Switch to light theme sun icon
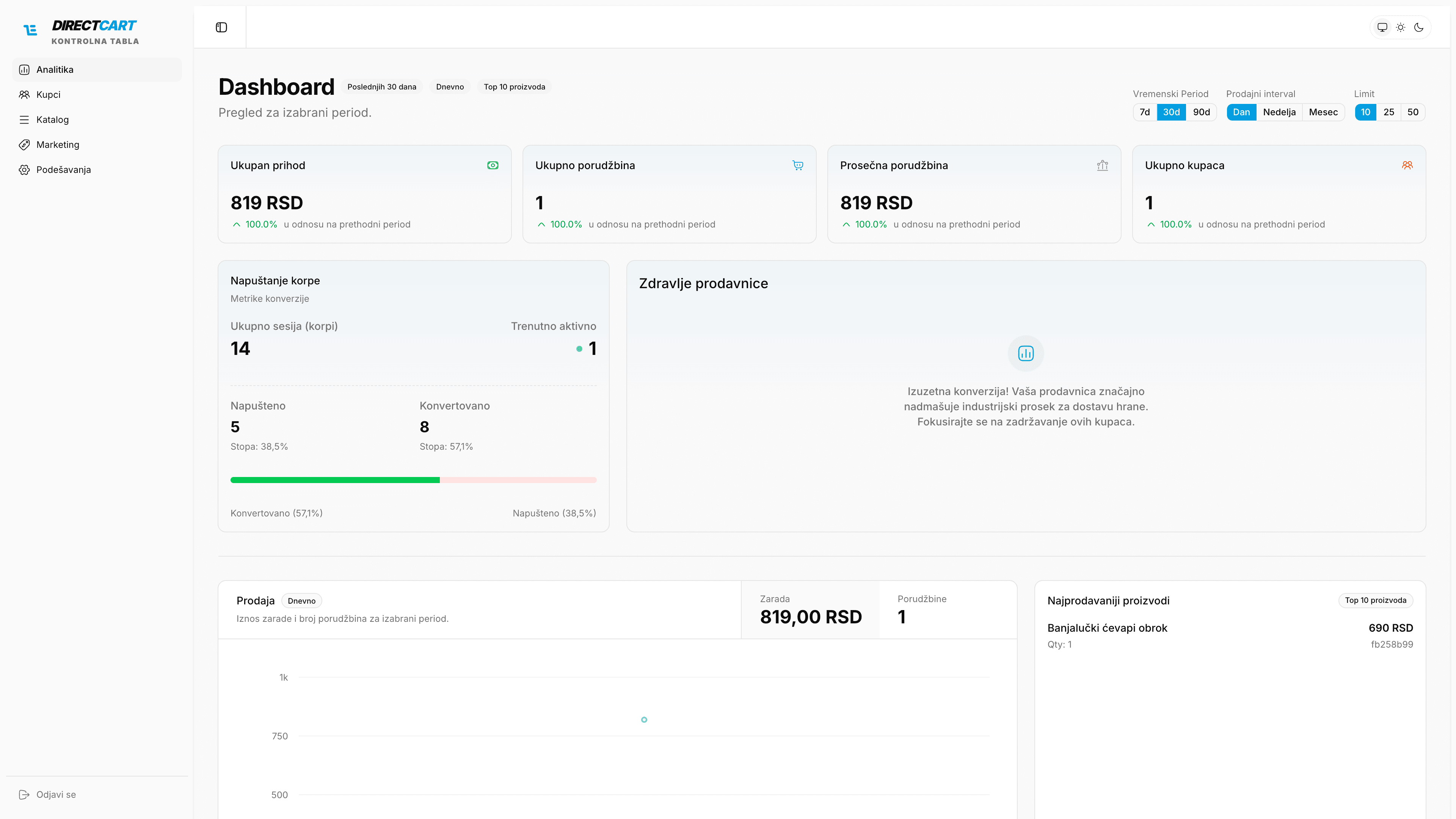Screen dimensions: 1456x819 tap(1401, 27)
